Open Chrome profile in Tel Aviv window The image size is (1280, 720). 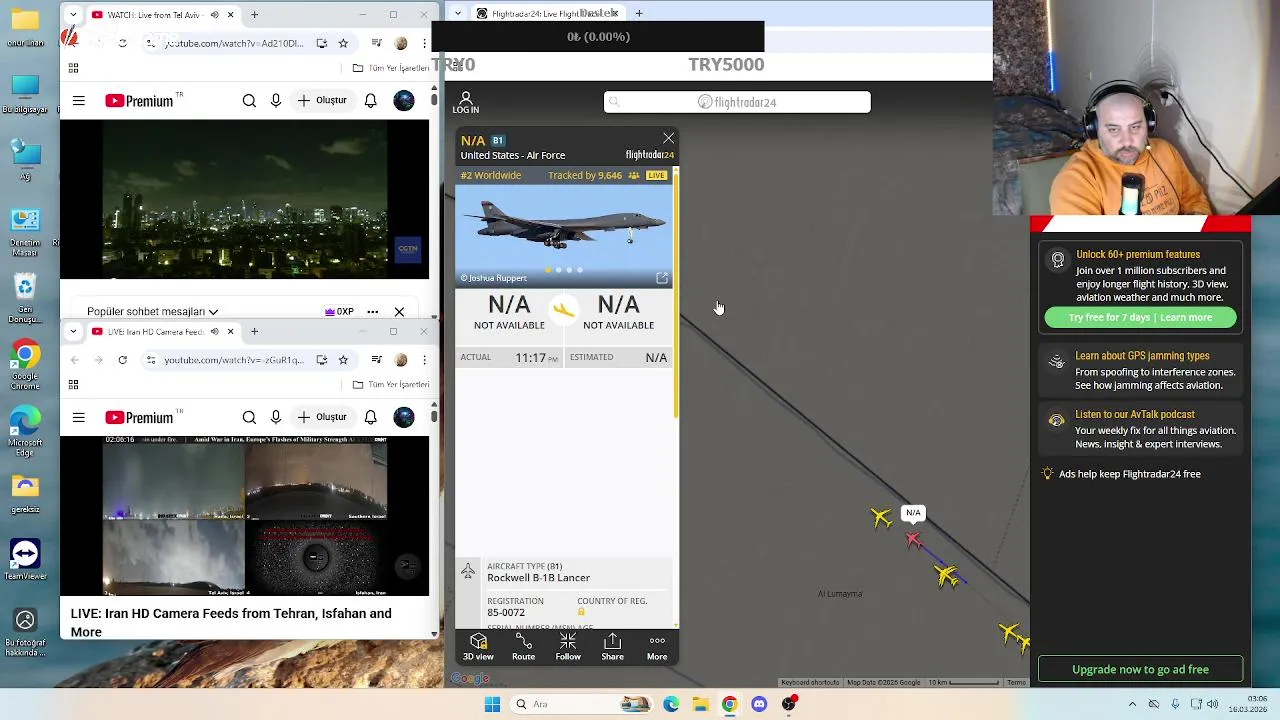(401, 43)
